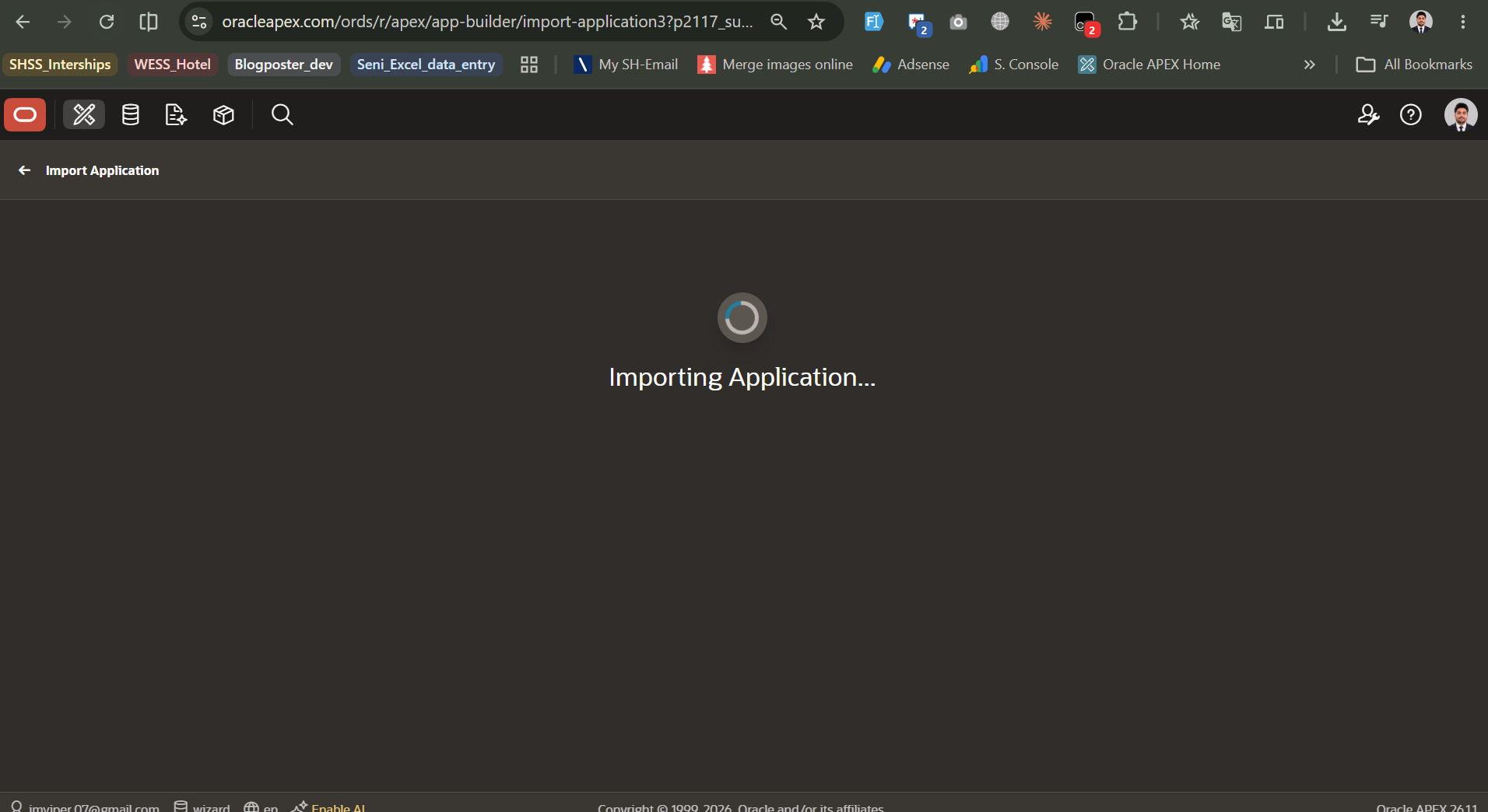This screenshot has width=1488, height=812.
Task: Open the globe extension icon
Action: click(1000, 22)
